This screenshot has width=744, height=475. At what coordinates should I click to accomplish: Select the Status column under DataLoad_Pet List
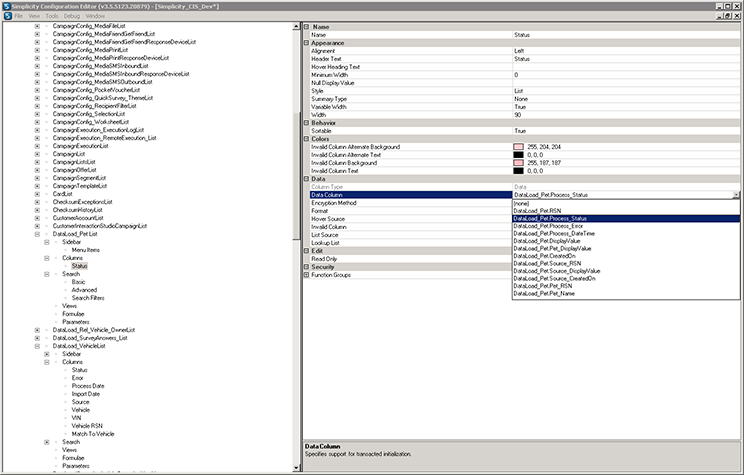[x=79, y=266]
